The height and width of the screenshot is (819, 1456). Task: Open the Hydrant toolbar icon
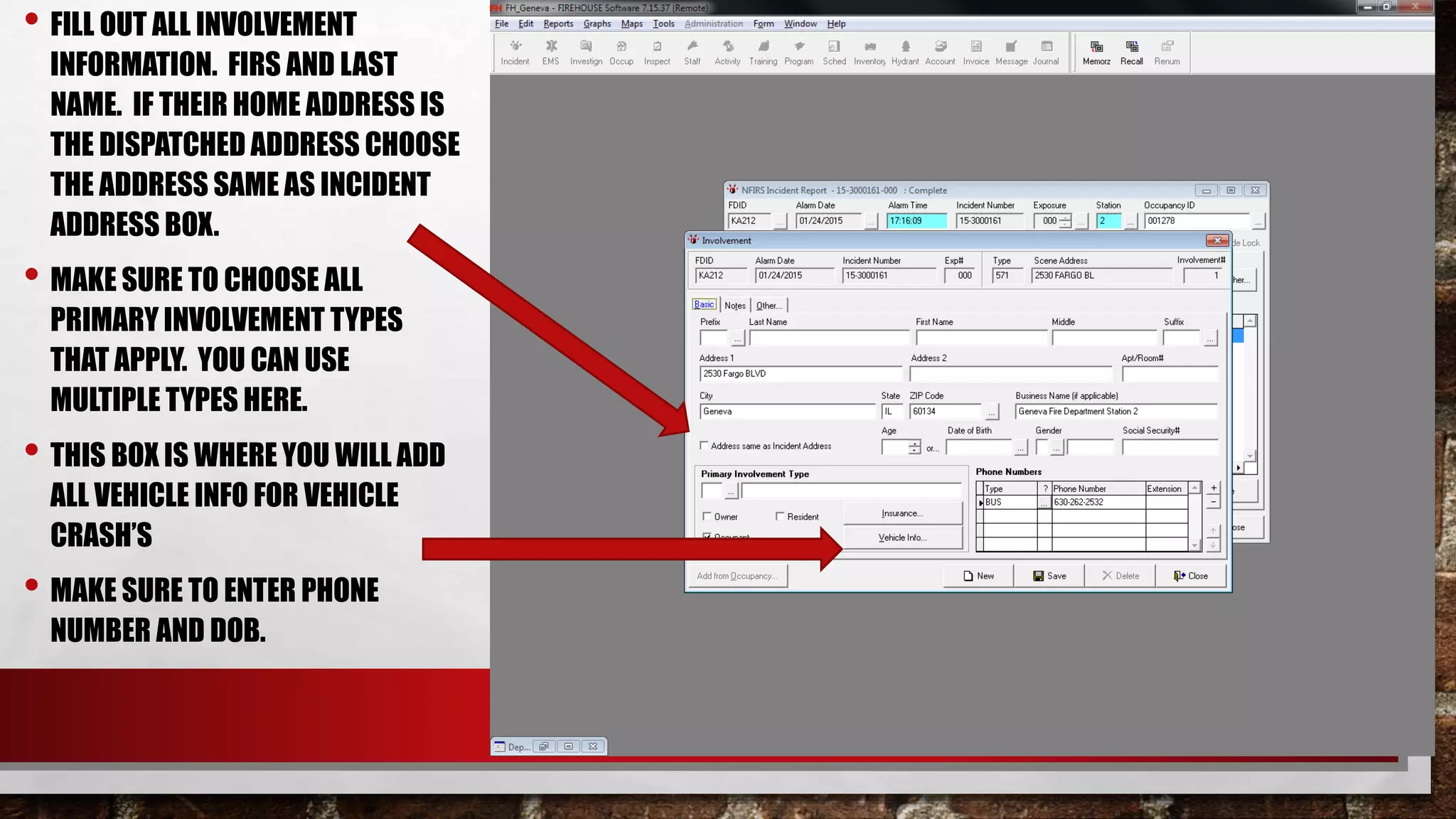pos(905,53)
